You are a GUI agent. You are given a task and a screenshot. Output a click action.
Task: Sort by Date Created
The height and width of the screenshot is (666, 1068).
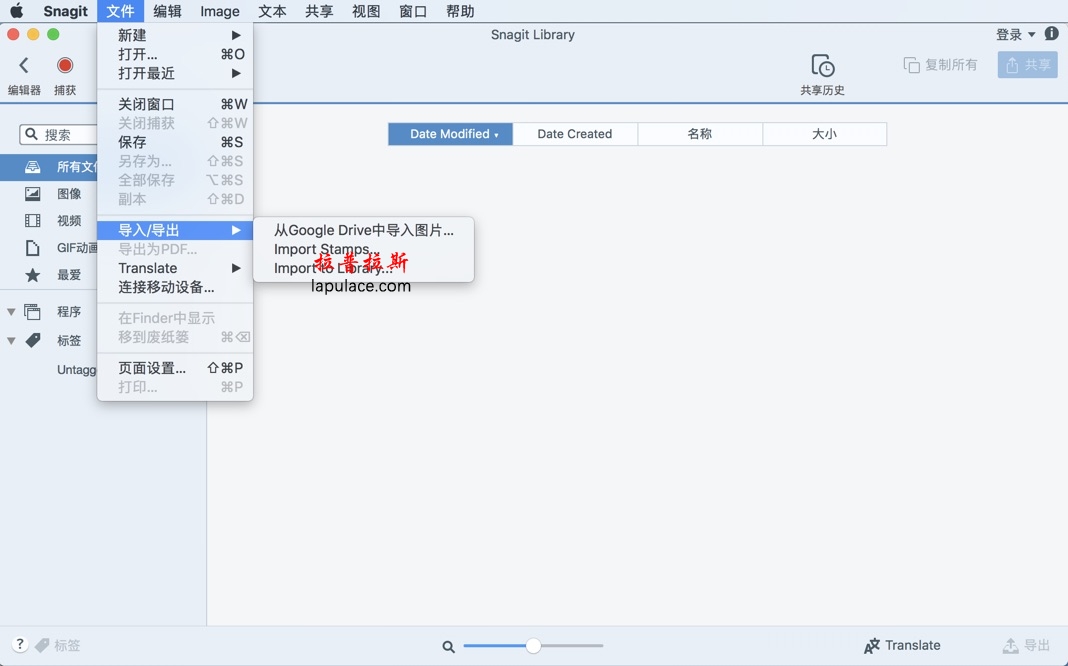[x=575, y=134]
